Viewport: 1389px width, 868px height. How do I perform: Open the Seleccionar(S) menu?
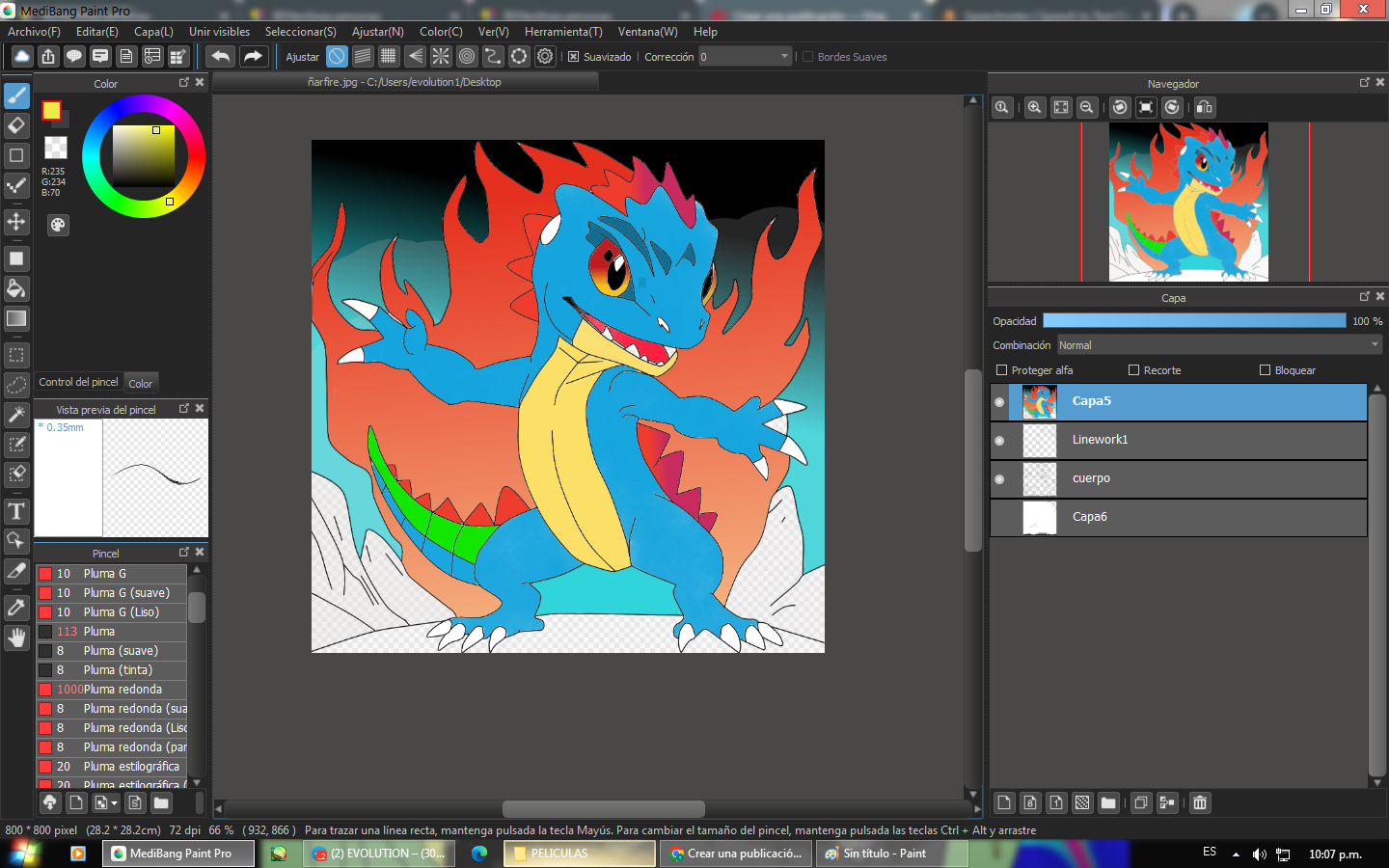[x=301, y=32]
